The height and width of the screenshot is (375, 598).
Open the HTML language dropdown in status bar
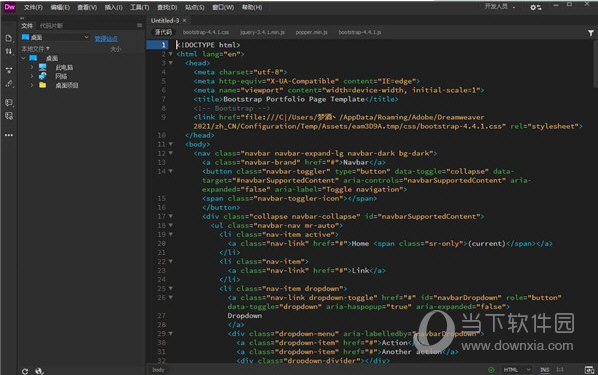pyautogui.click(x=517, y=370)
